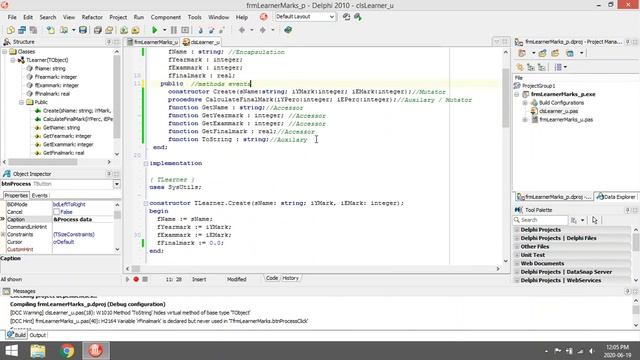640x360 pixels.
Task: Open the Object Inspector component selector dropdown
Action: [x=117, y=184]
